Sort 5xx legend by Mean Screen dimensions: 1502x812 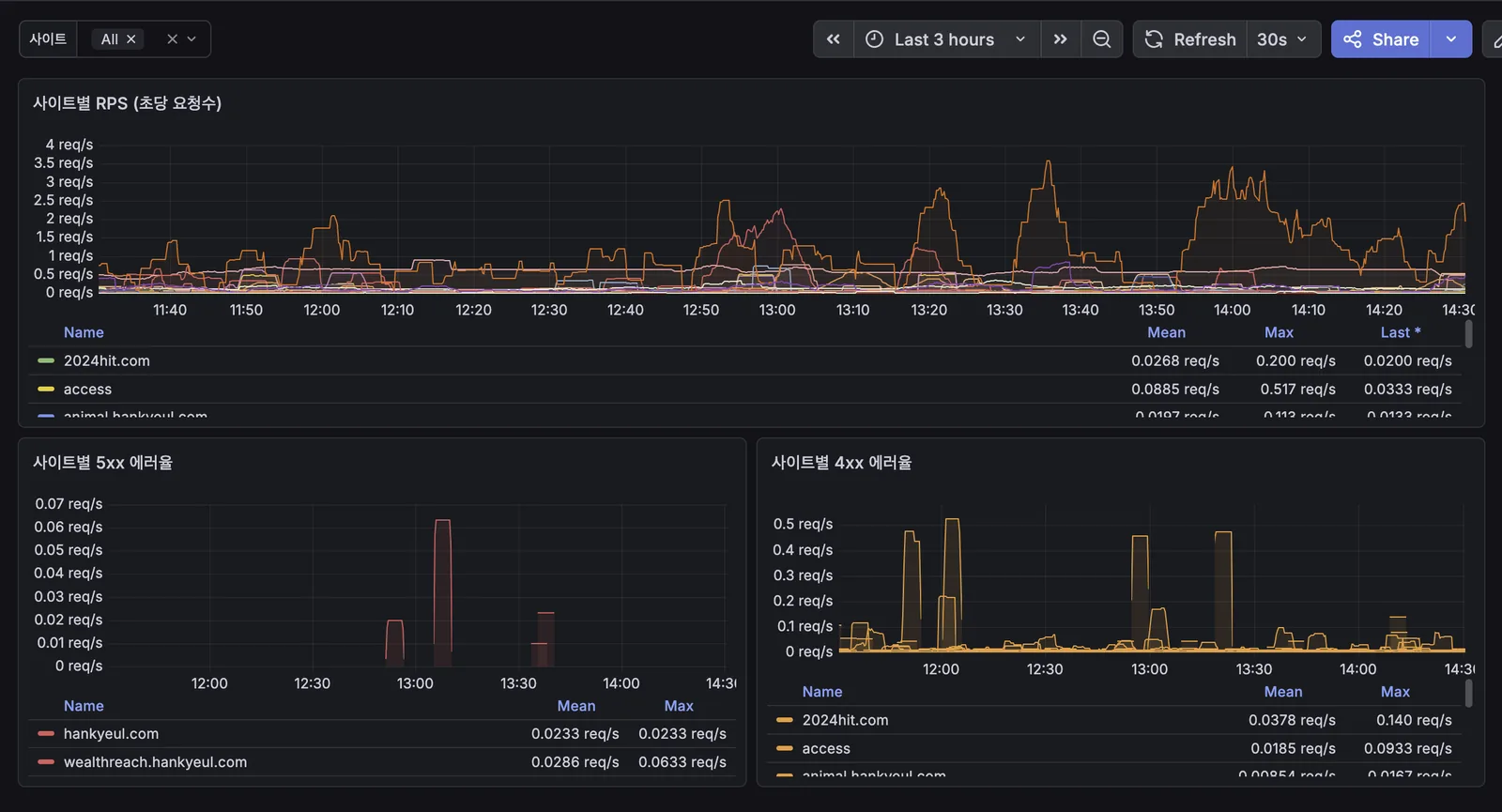[x=576, y=706]
